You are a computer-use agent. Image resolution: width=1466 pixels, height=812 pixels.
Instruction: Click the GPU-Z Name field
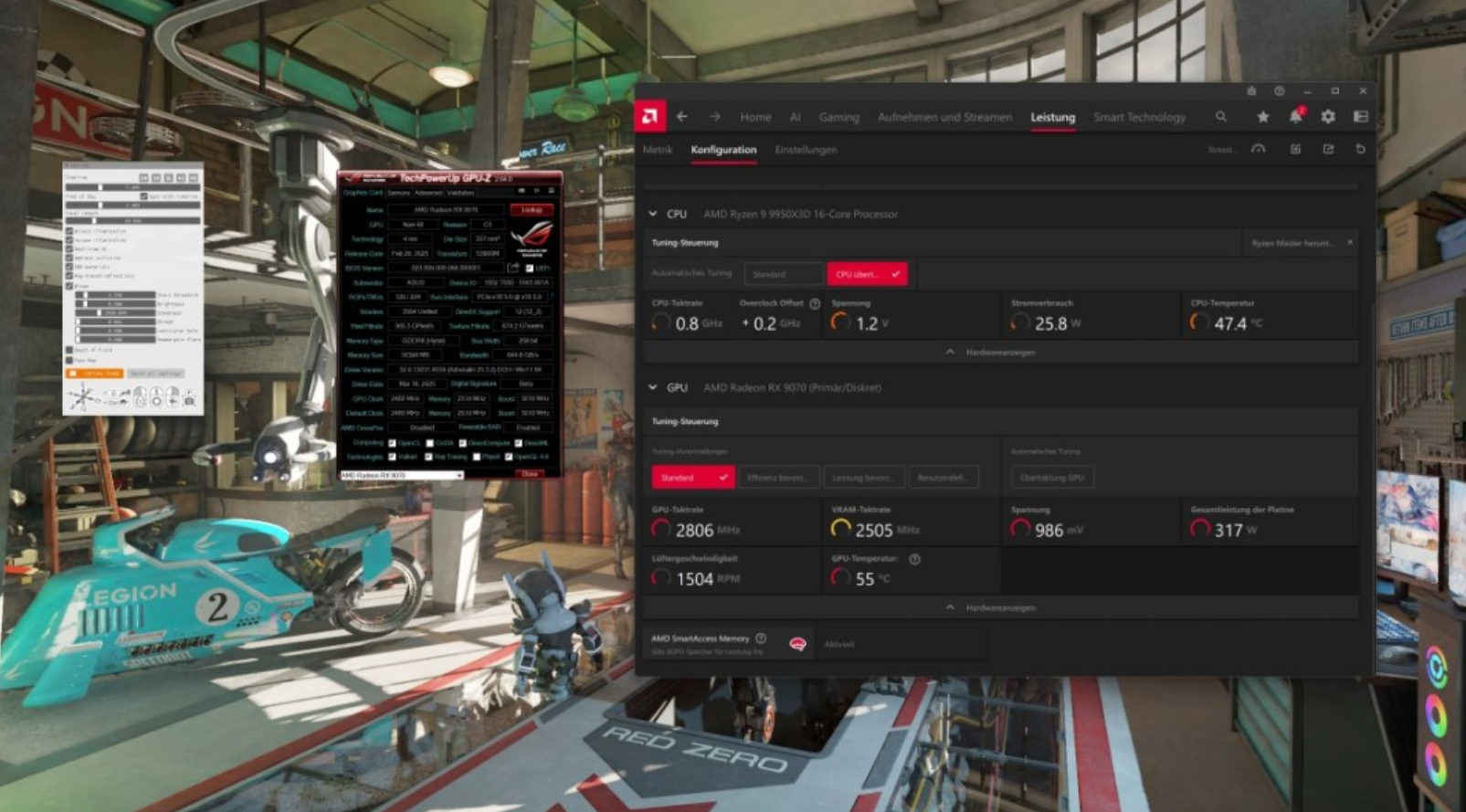[x=446, y=210]
